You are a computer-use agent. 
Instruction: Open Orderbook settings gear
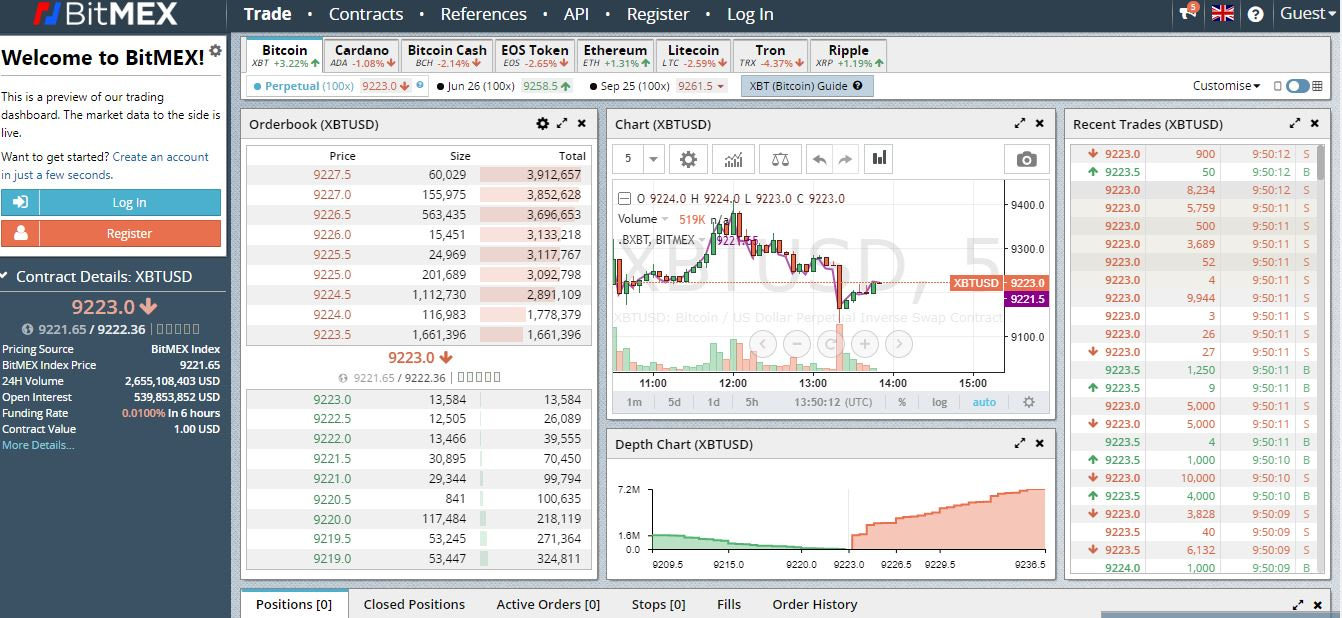[x=543, y=124]
